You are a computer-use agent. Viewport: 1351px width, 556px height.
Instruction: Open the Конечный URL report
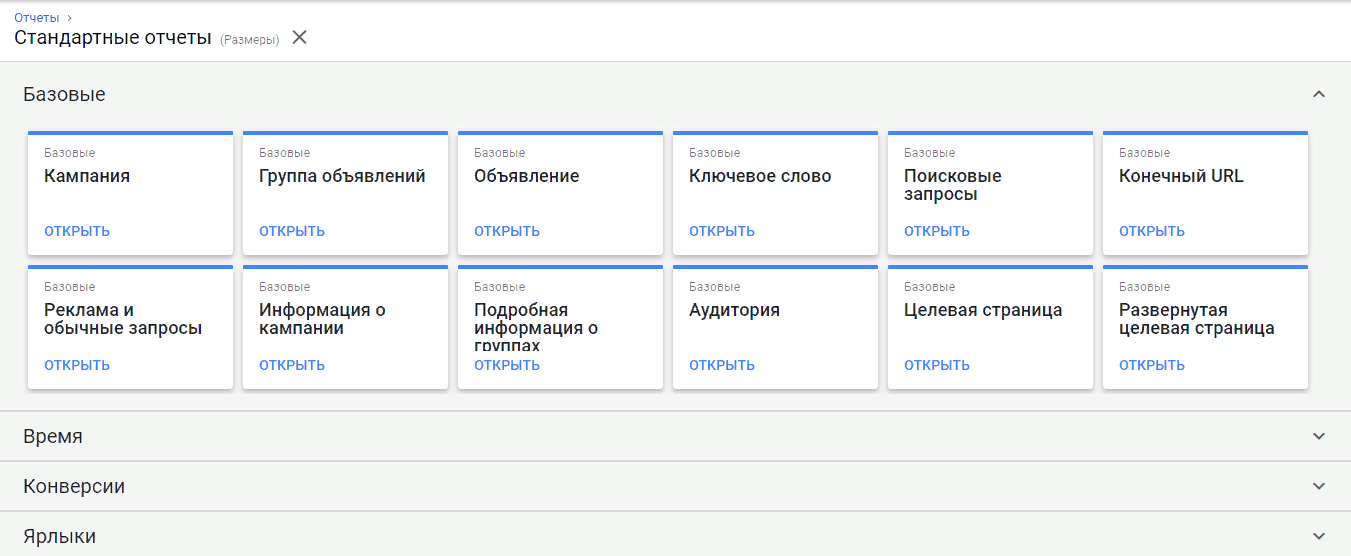pyautogui.click(x=1152, y=231)
